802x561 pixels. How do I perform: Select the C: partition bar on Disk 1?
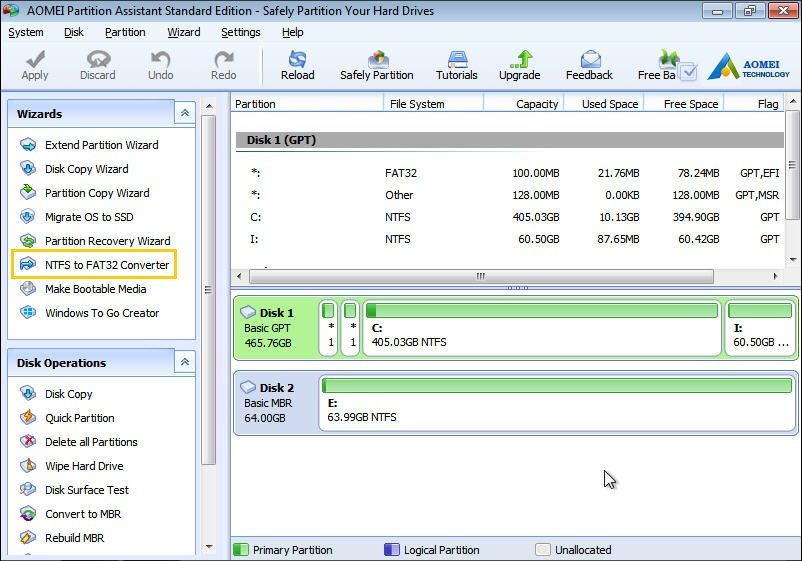541,328
